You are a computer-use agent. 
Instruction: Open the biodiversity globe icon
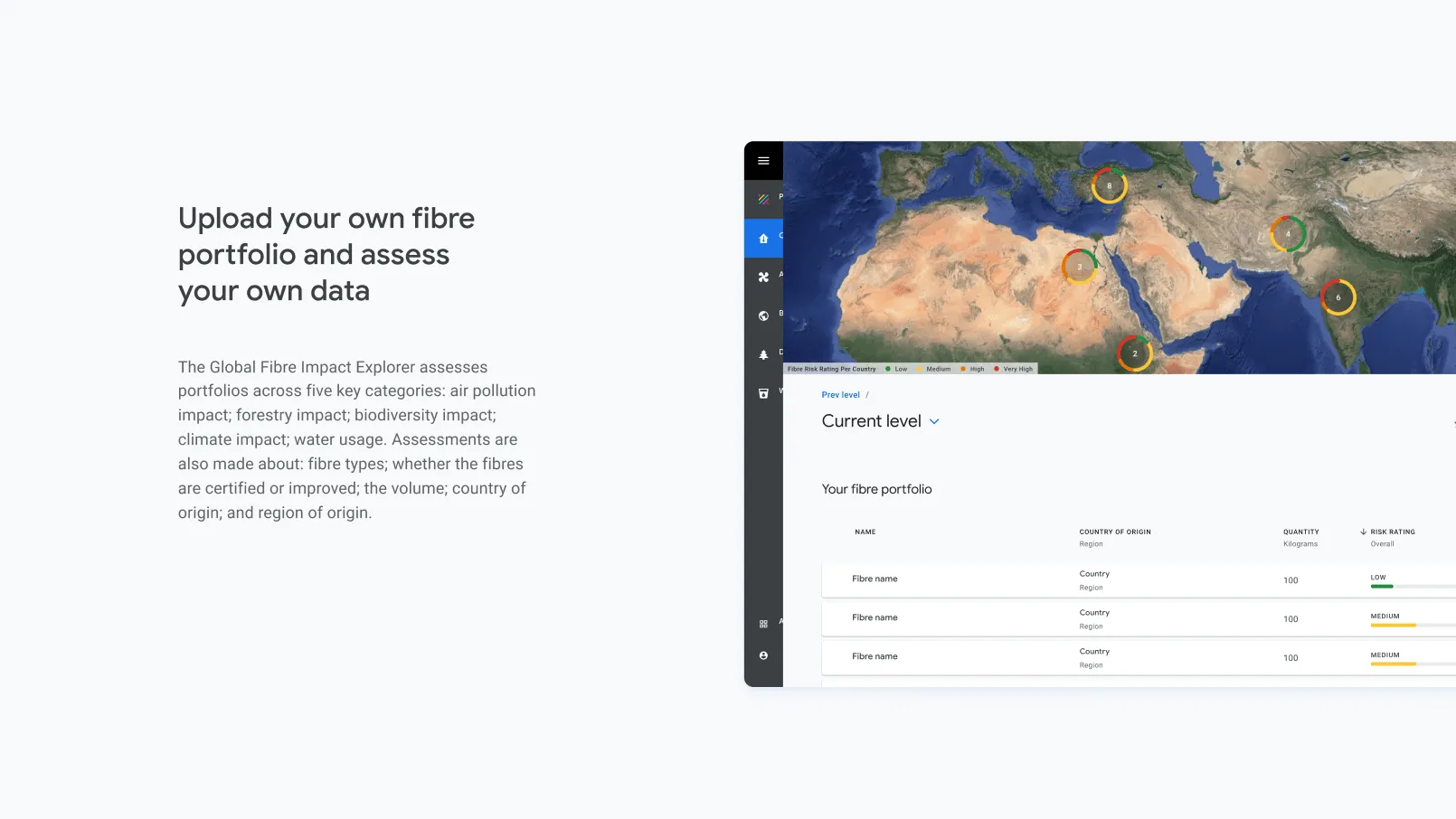pos(763,315)
